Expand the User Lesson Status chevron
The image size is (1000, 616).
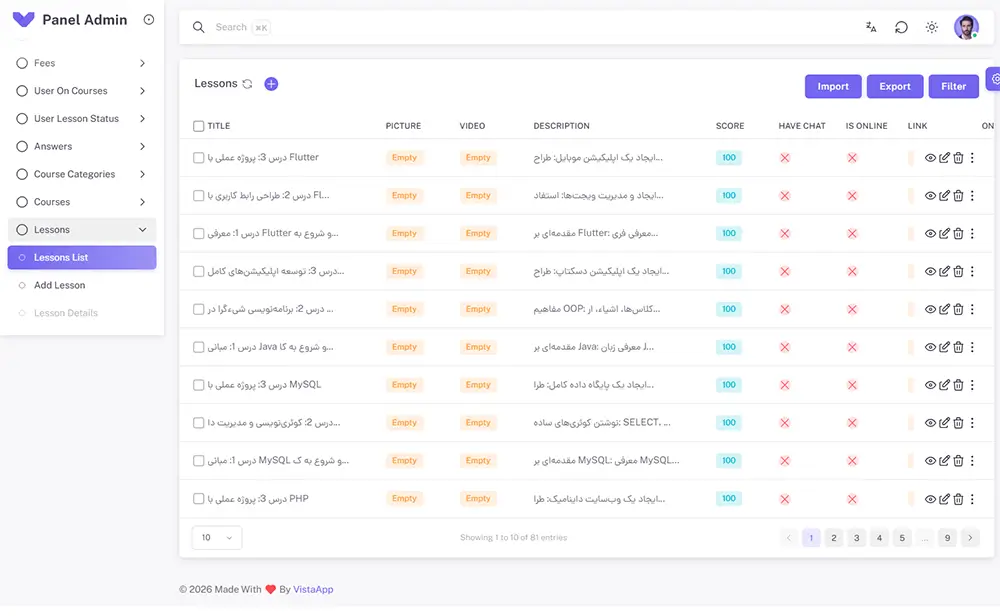click(142, 119)
